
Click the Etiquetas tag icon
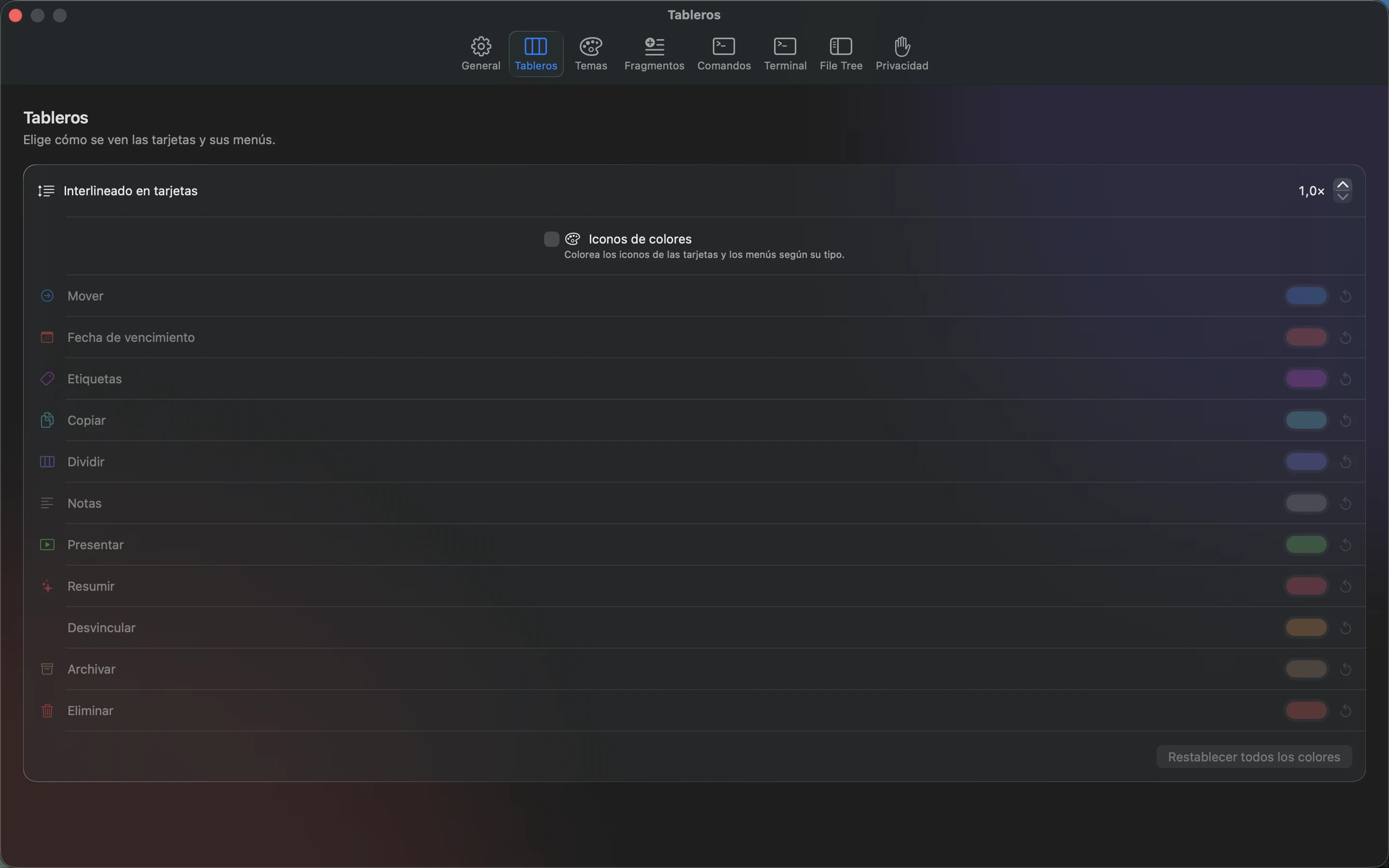coord(47,379)
